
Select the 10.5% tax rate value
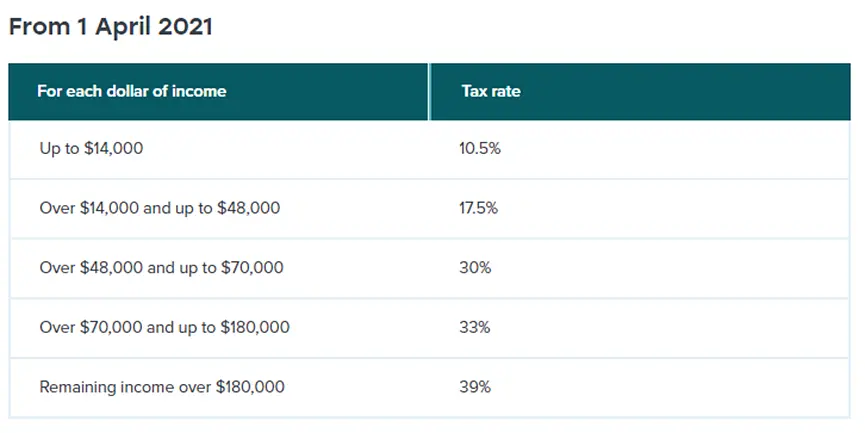[x=479, y=149]
